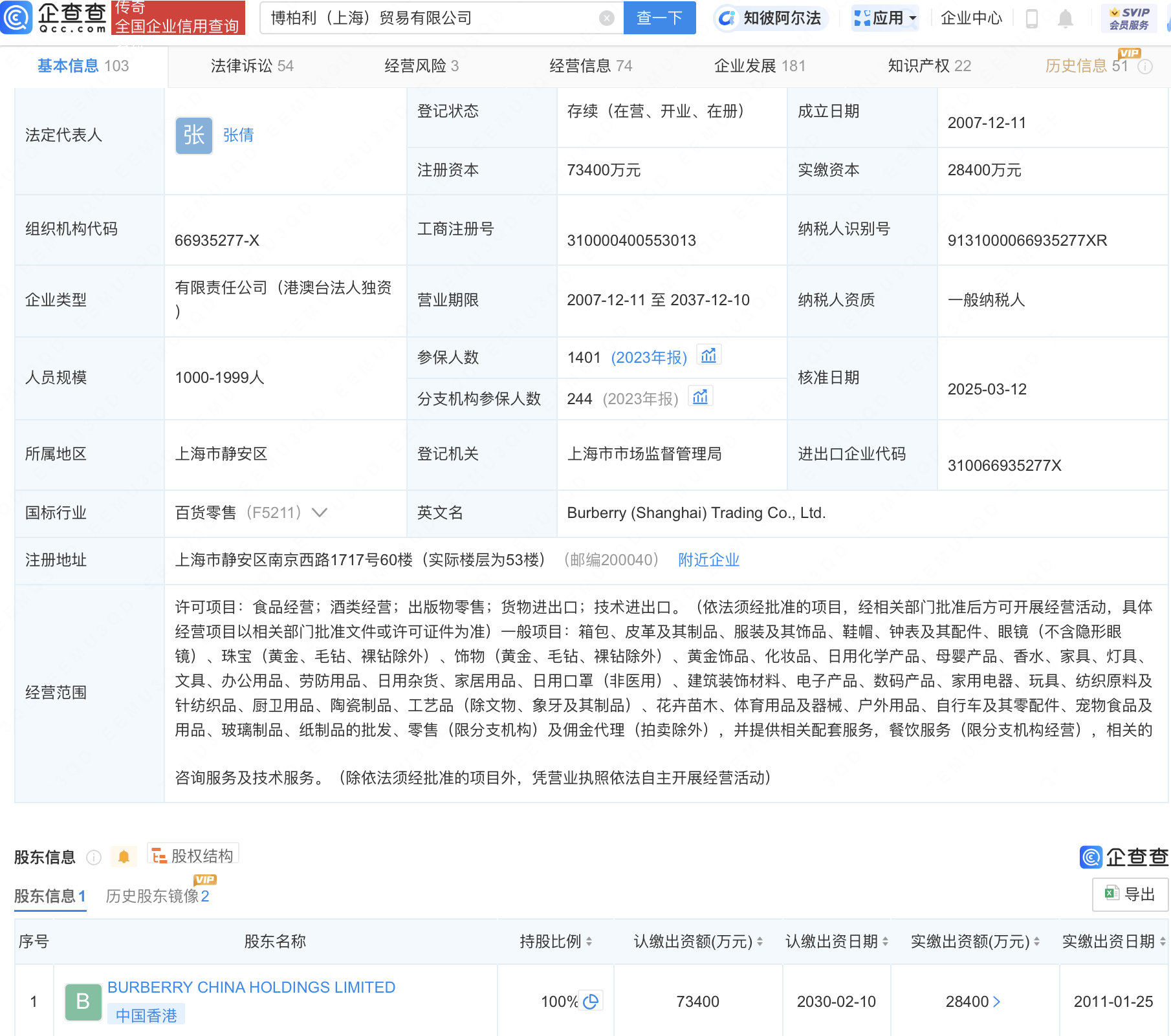Open the 经营信息 74 tab
Viewport: 1171px width, 1036px height.
click(x=591, y=66)
